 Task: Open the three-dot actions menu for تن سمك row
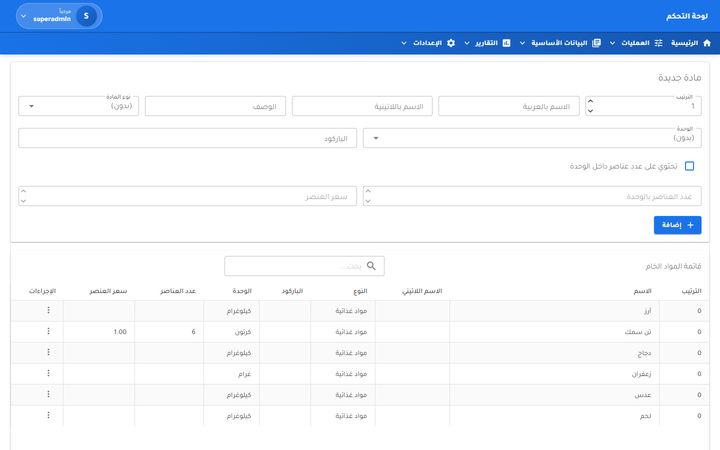tap(48, 331)
